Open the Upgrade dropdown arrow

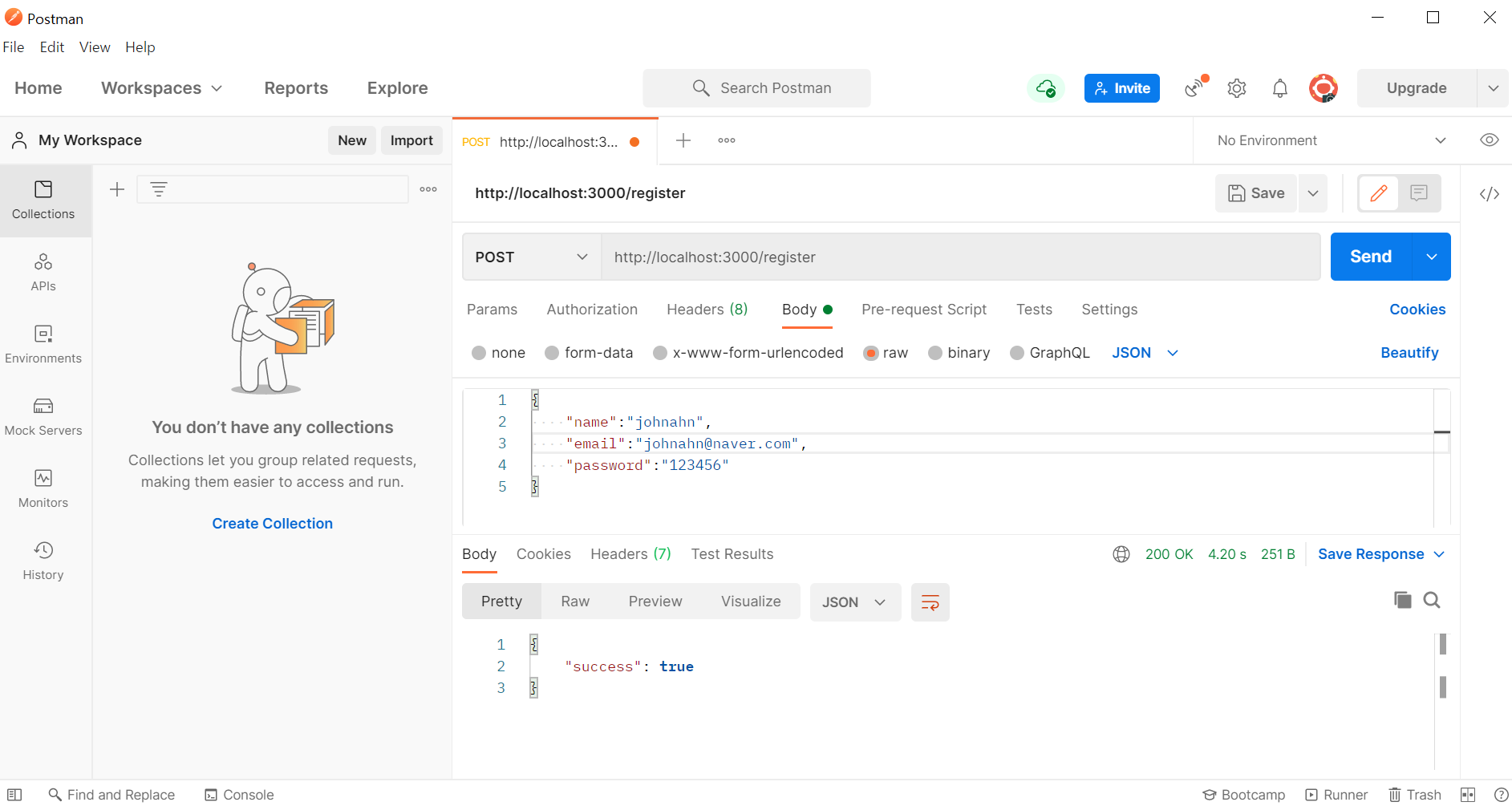(1493, 88)
